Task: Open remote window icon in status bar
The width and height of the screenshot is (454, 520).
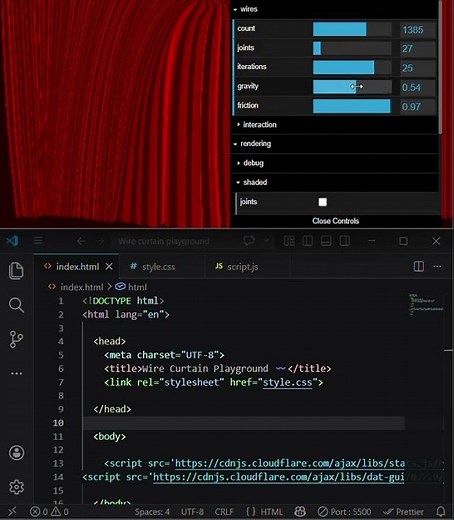Action: pos(12,511)
